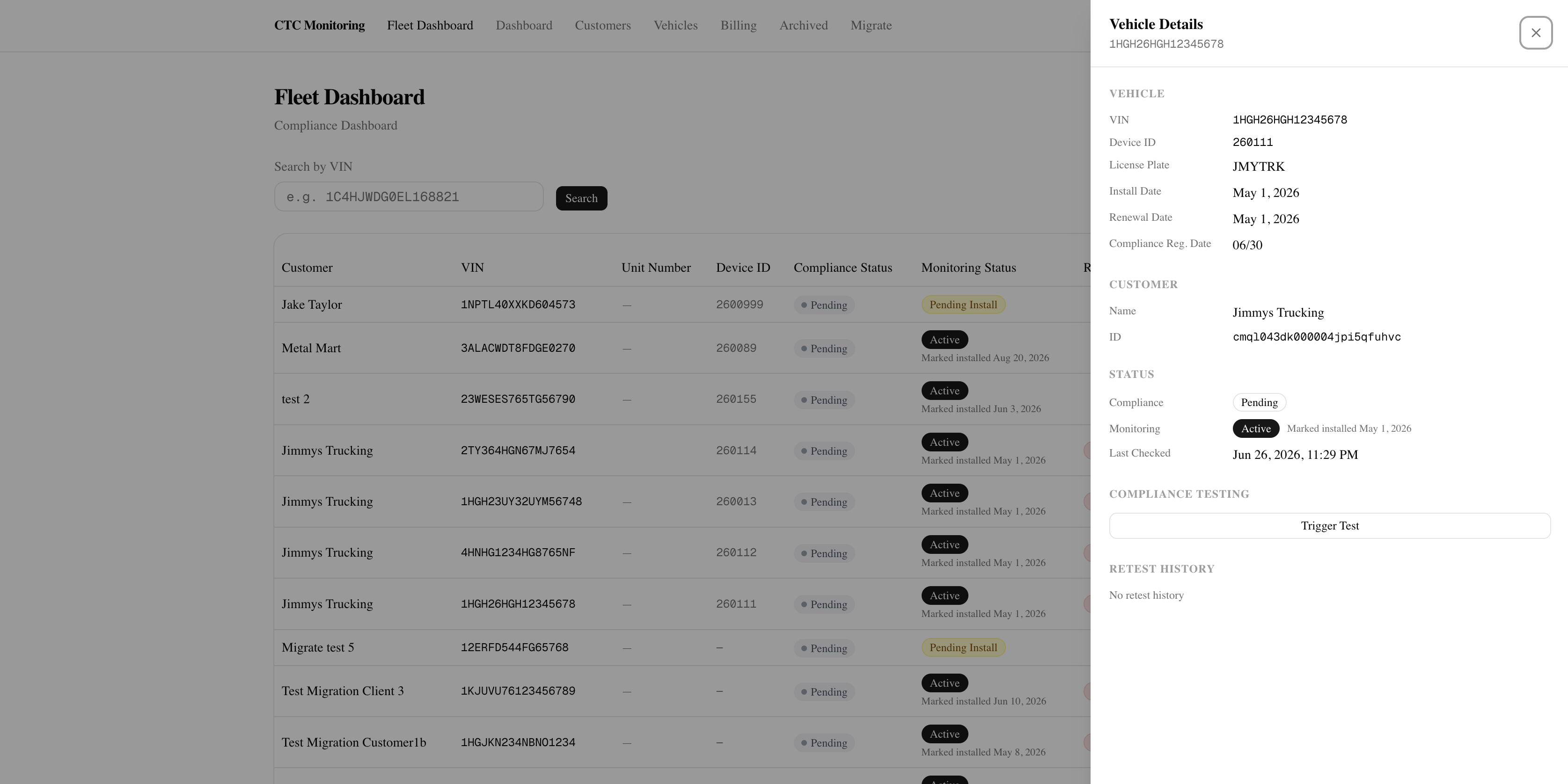Select the Migrate test 5 row

(682, 648)
